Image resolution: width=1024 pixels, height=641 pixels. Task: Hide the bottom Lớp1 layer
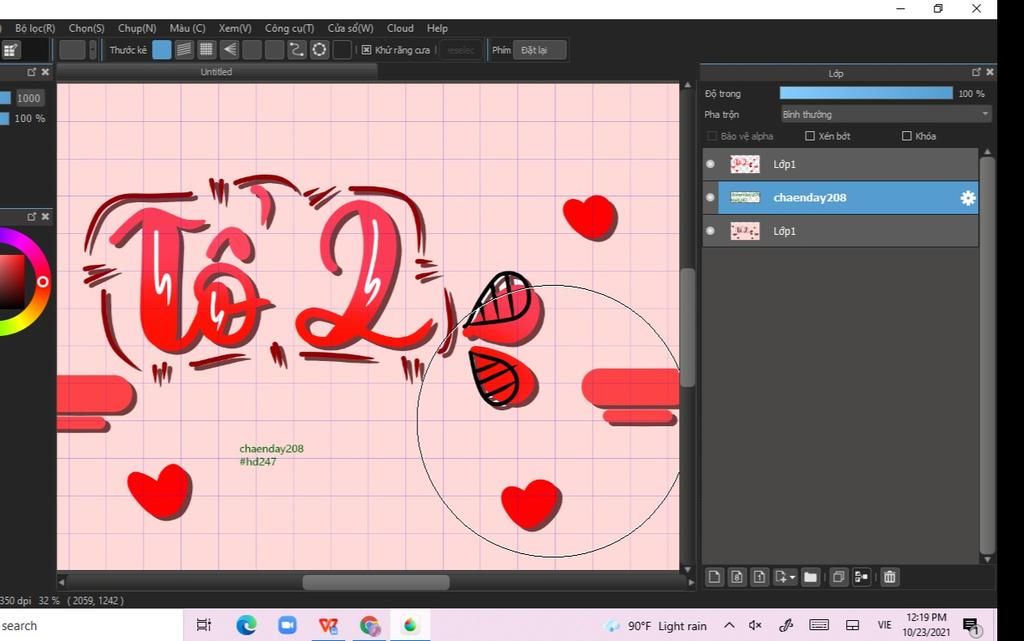coord(711,230)
